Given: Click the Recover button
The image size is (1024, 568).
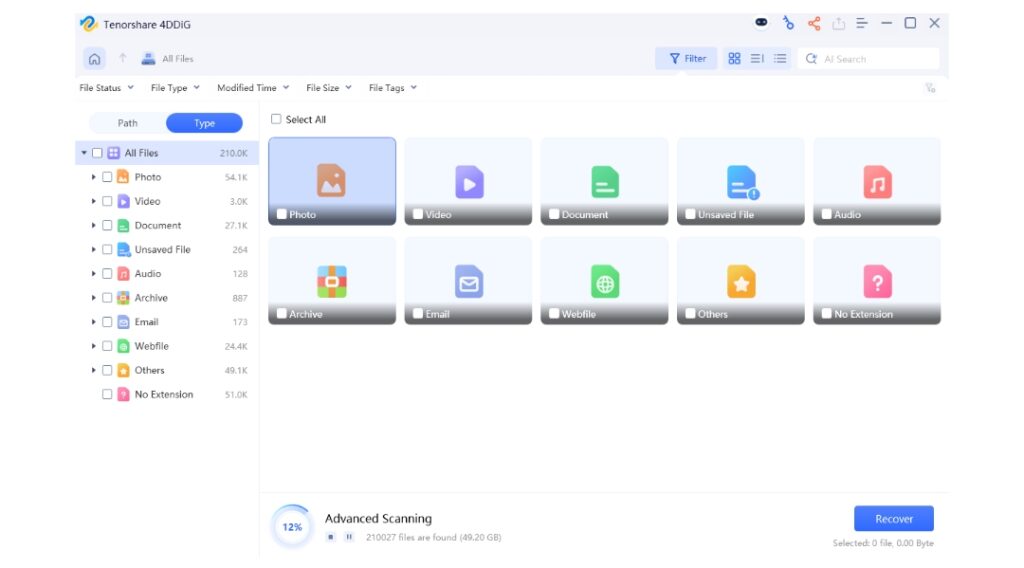Looking at the screenshot, I should coord(893,519).
